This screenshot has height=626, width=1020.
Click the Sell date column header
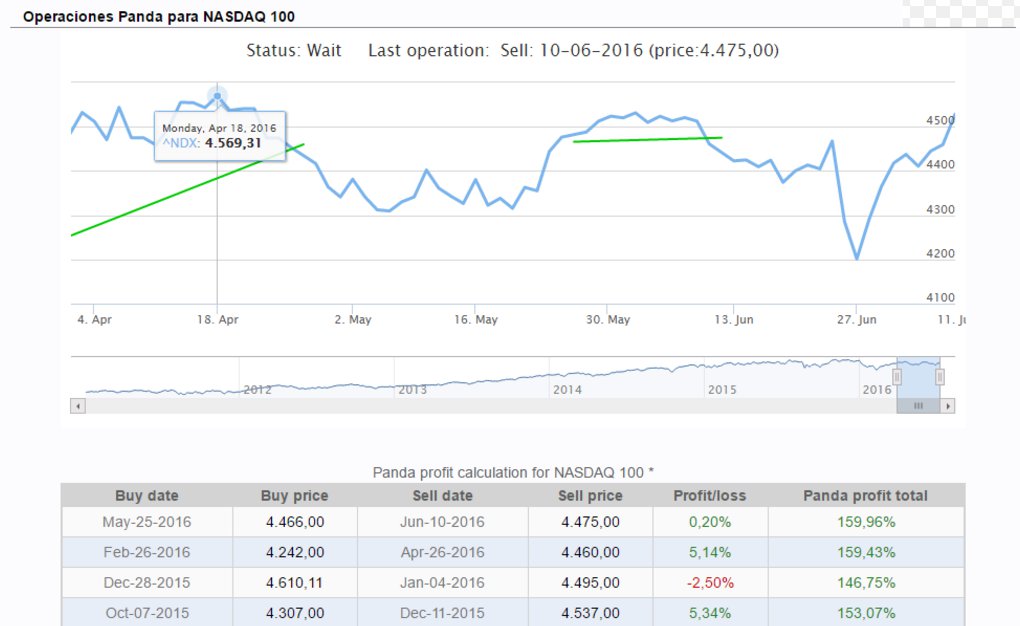click(442, 495)
